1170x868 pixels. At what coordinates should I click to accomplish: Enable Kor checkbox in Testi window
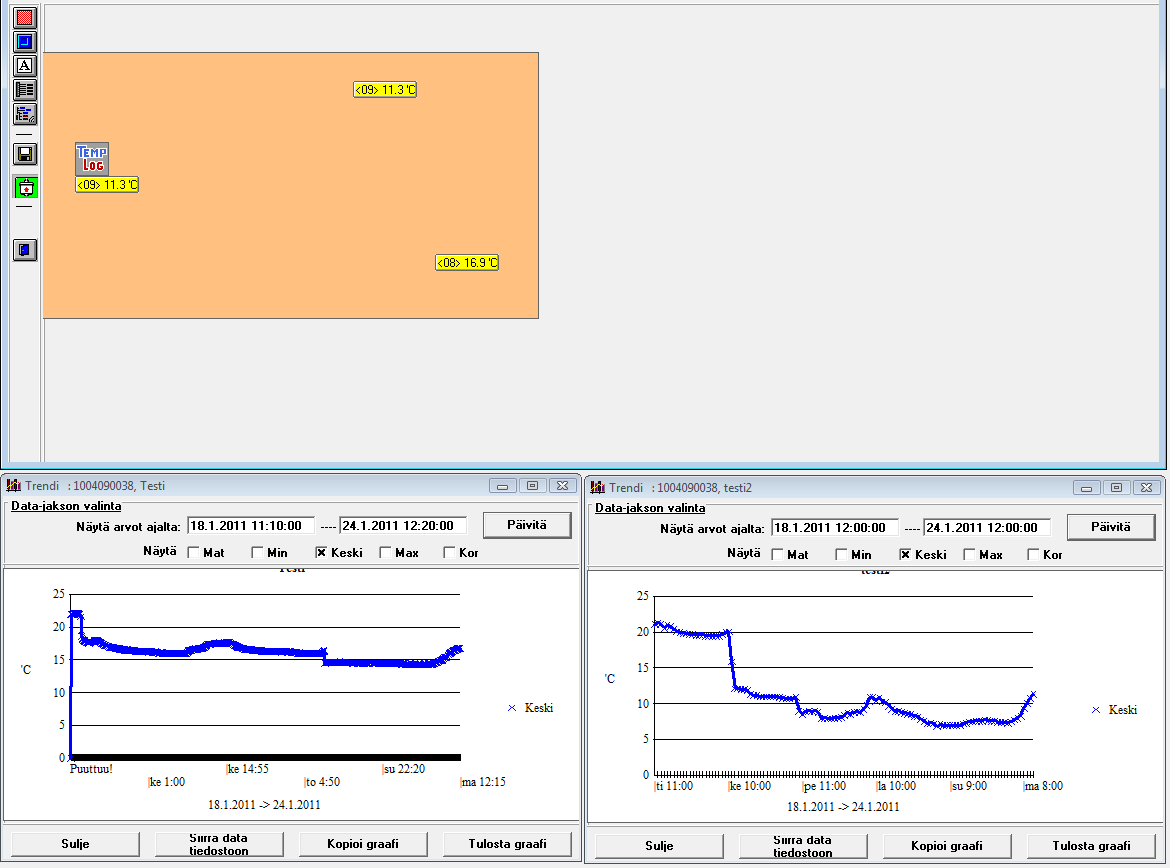(x=449, y=552)
